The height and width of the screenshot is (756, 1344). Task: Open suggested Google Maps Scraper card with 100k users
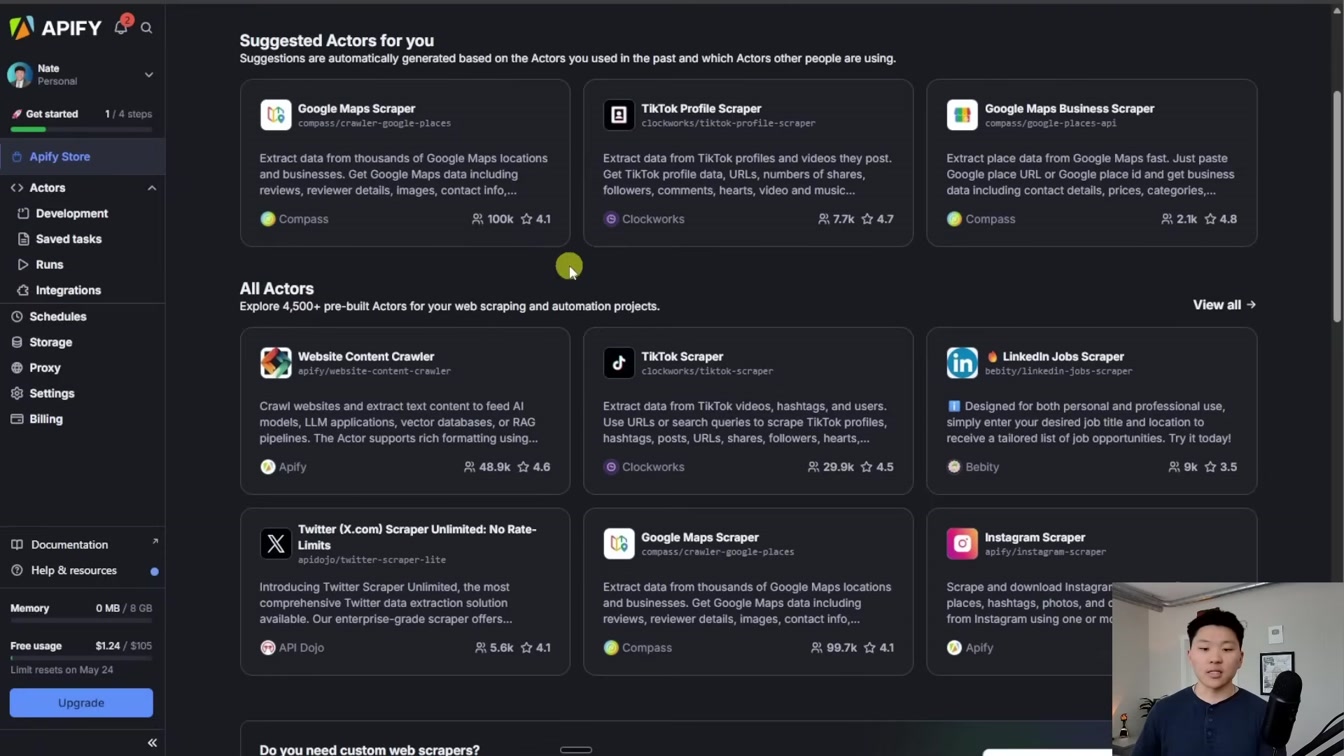click(x=405, y=163)
